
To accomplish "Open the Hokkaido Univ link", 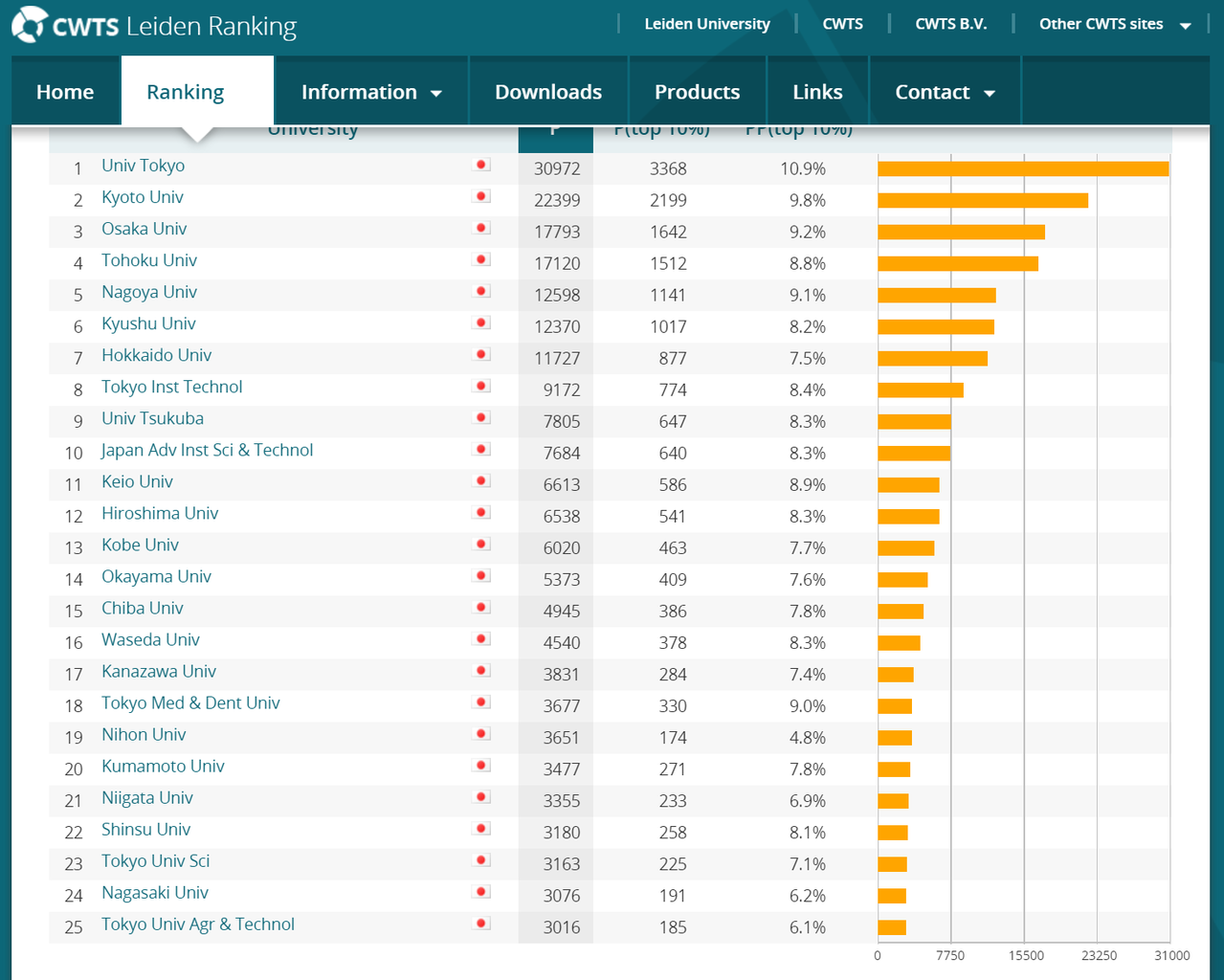I will pos(157,355).
